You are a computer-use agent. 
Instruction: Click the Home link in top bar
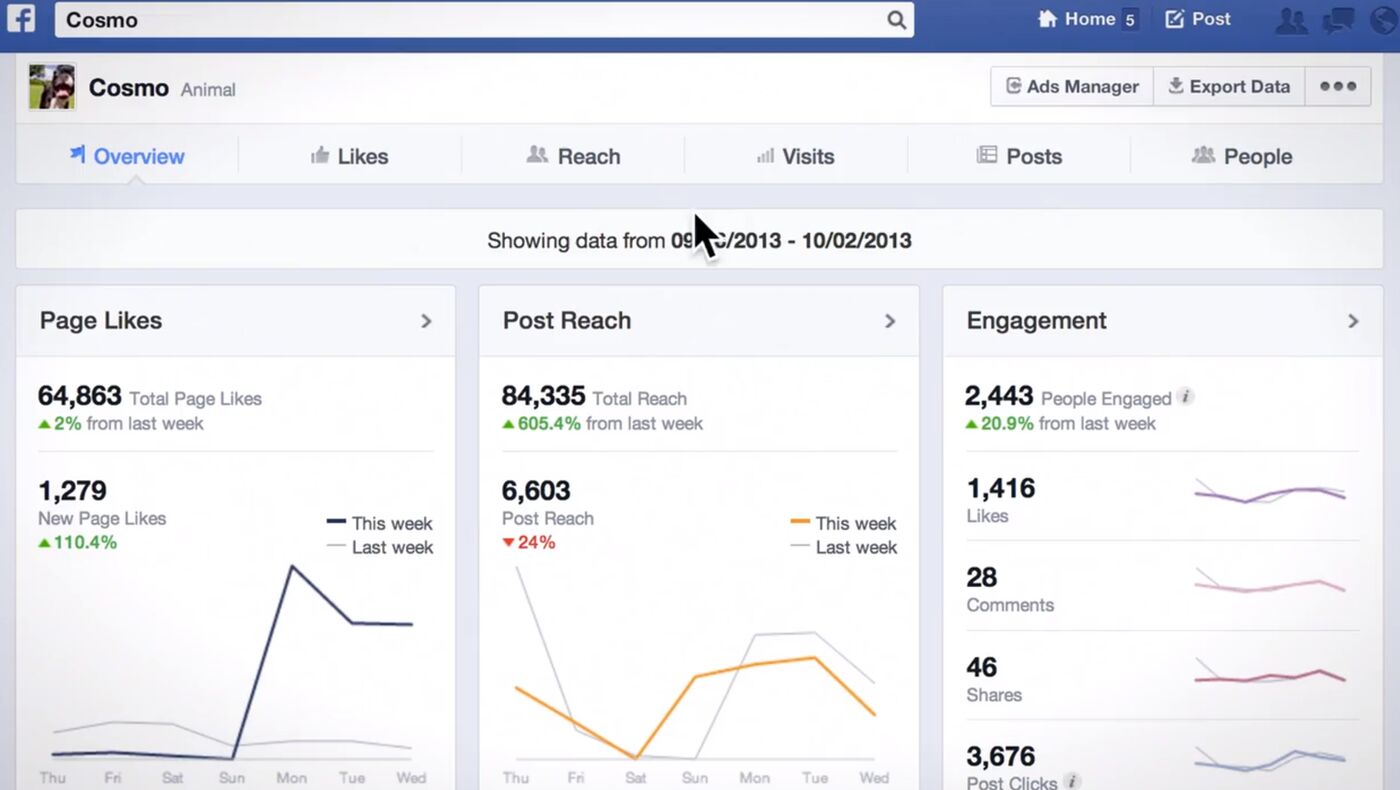(x=1090, y=19)
